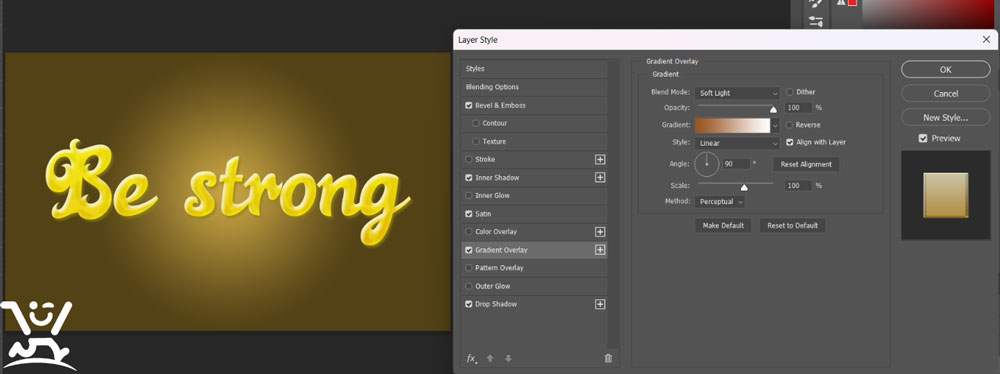
Task: Enable the Stroke checkbox
Action: coord(469,160)
